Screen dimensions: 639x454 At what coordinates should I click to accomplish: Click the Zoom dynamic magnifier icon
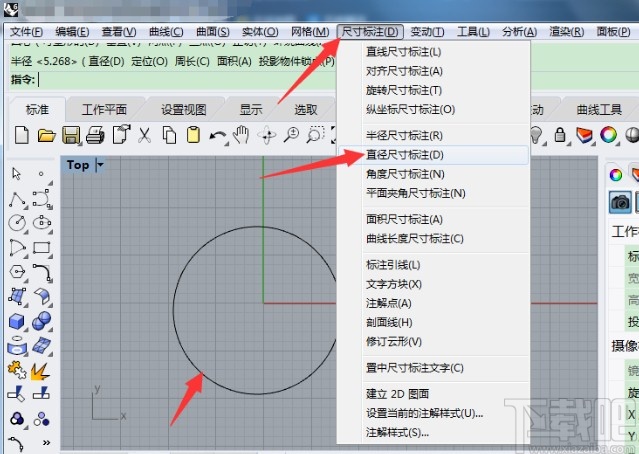coord(291,135)
